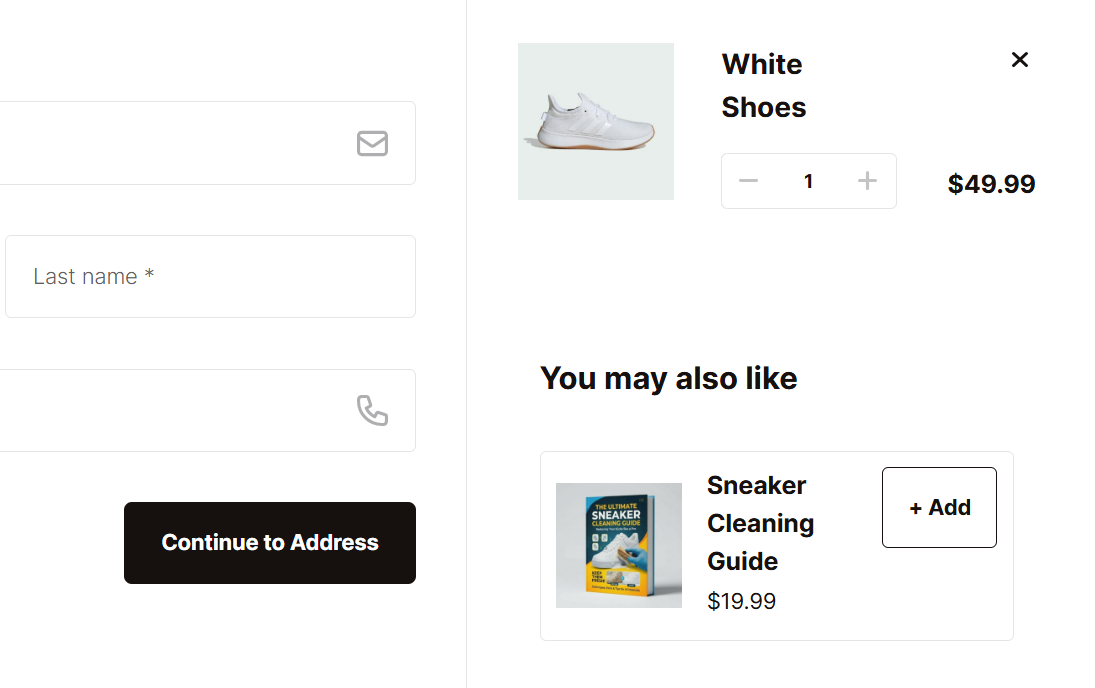Click the Last name required asterisk
Viewport: 1095px width, 688px height.
[149, 276]
